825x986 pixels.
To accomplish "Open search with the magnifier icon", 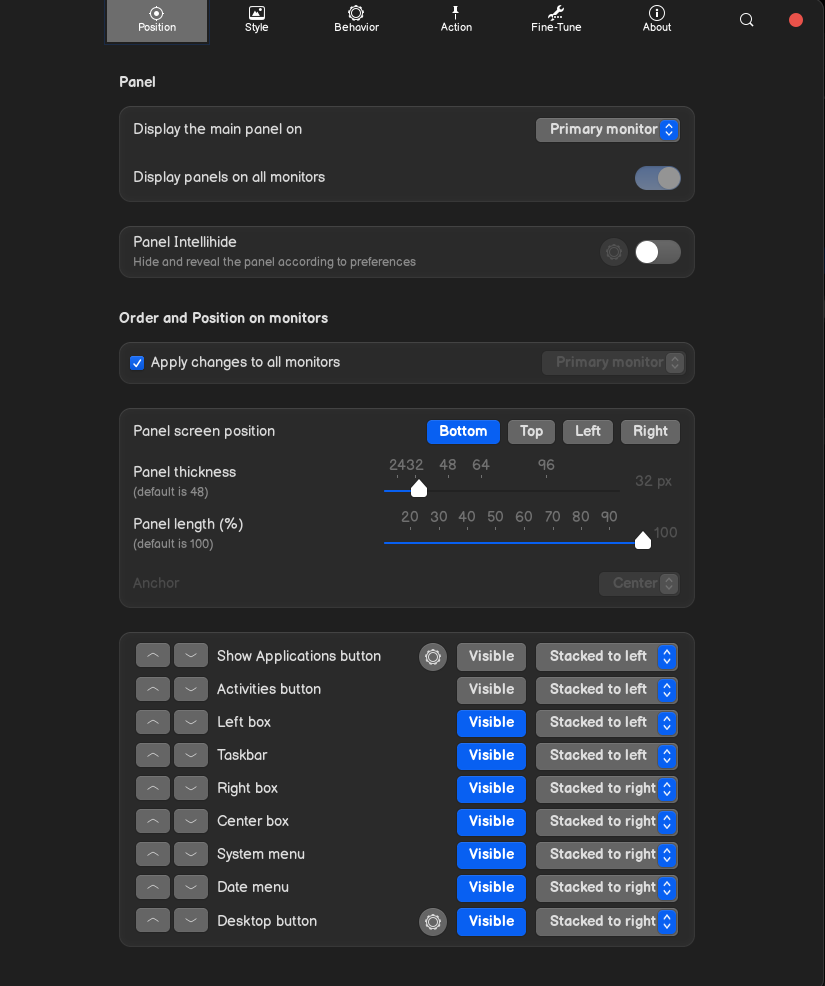I will (746, 20).
